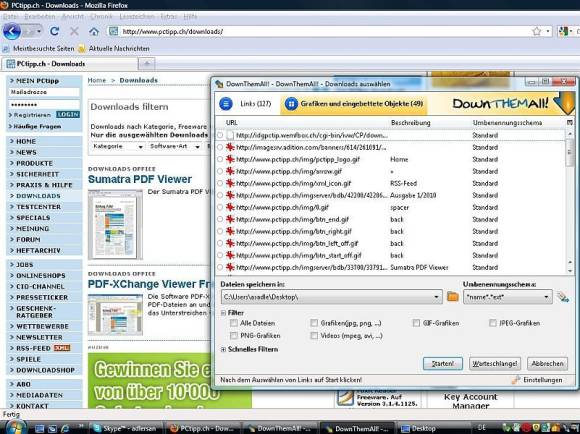Screen dimensions: 580x434
Task: Tick the GIF-Grafiken checkbox
Action: [x=416, y=323]
